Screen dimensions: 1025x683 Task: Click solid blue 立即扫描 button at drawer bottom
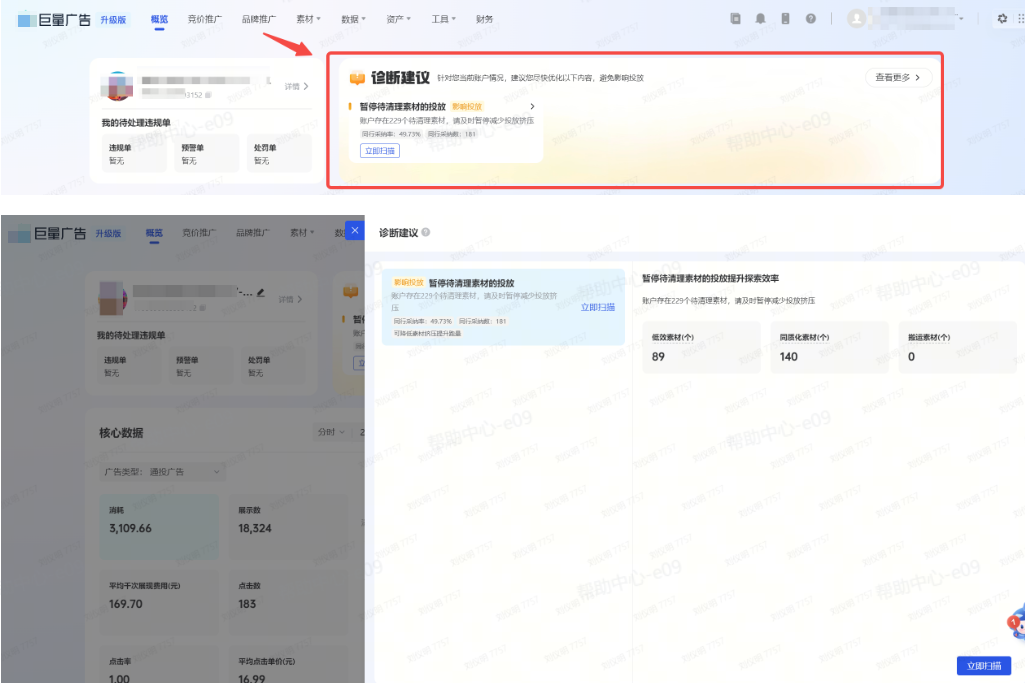(x=984, y=665)
